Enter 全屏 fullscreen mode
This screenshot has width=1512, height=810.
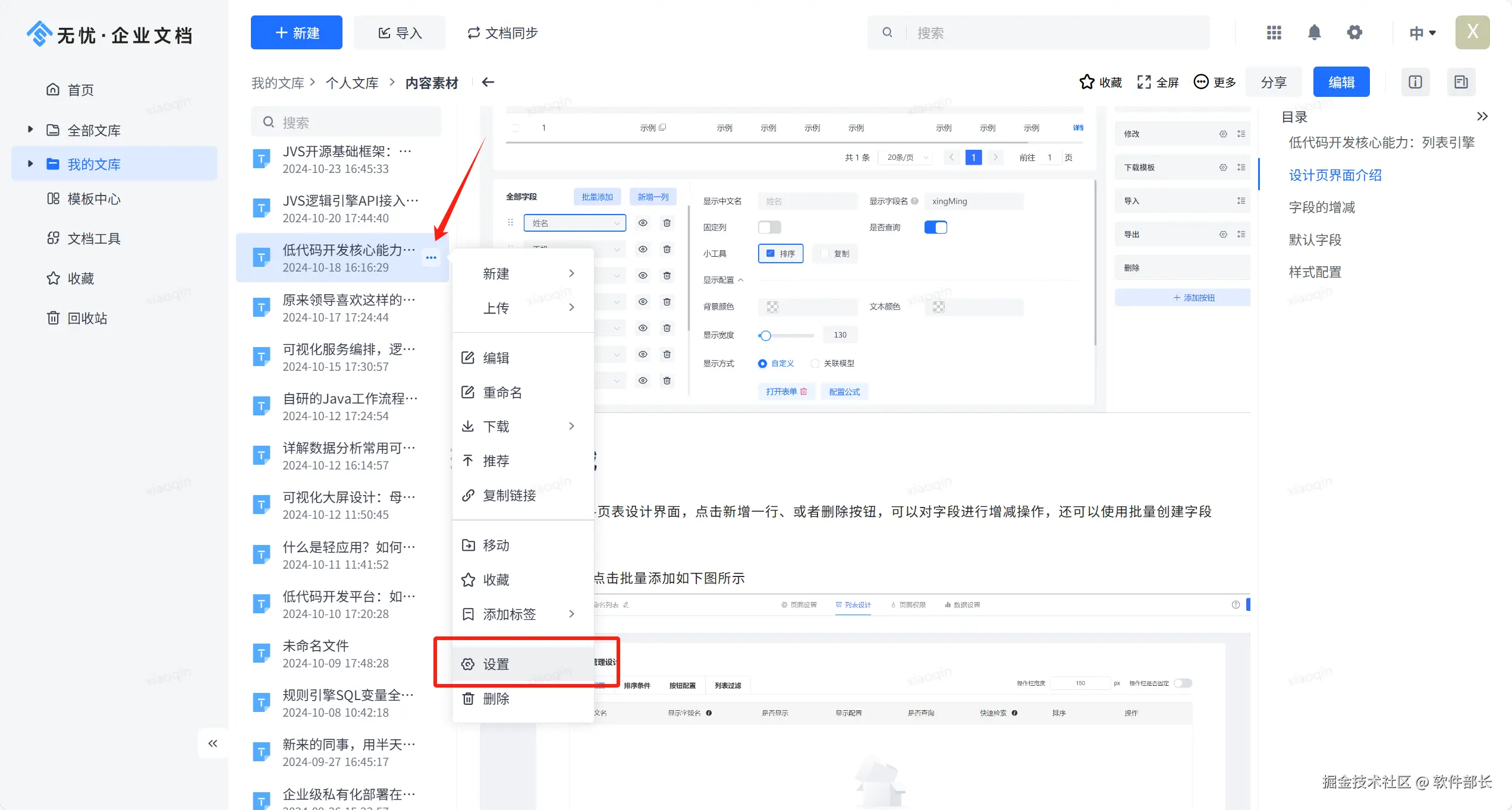[1157, 82]
